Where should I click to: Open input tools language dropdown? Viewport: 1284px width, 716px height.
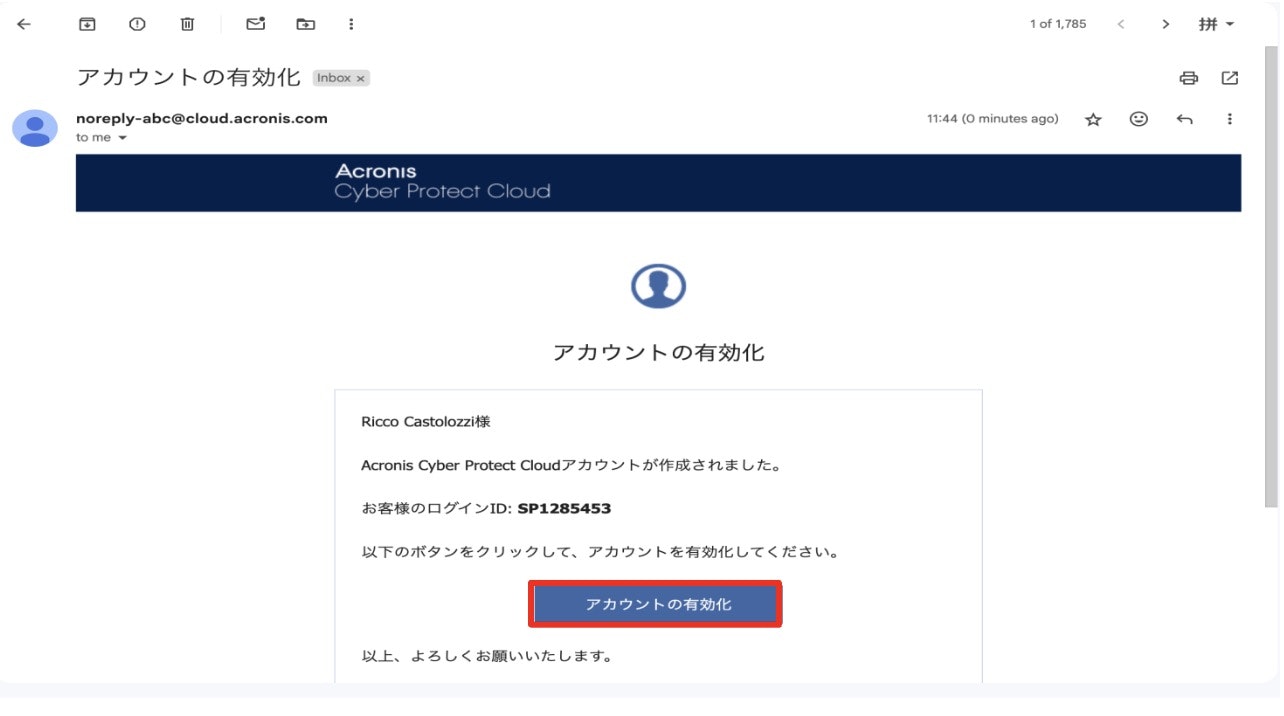(x=1217, y=24)
